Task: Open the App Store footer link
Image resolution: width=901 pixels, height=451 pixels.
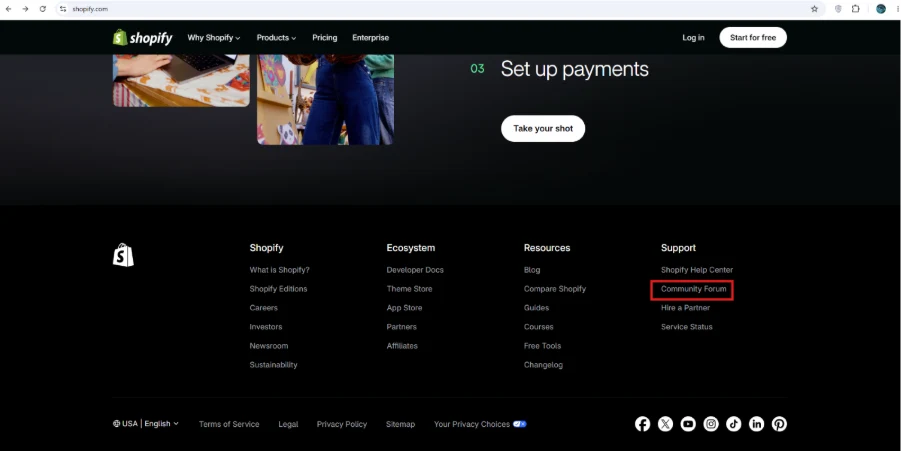Action: pyautogui.click(x=404, y=308)
